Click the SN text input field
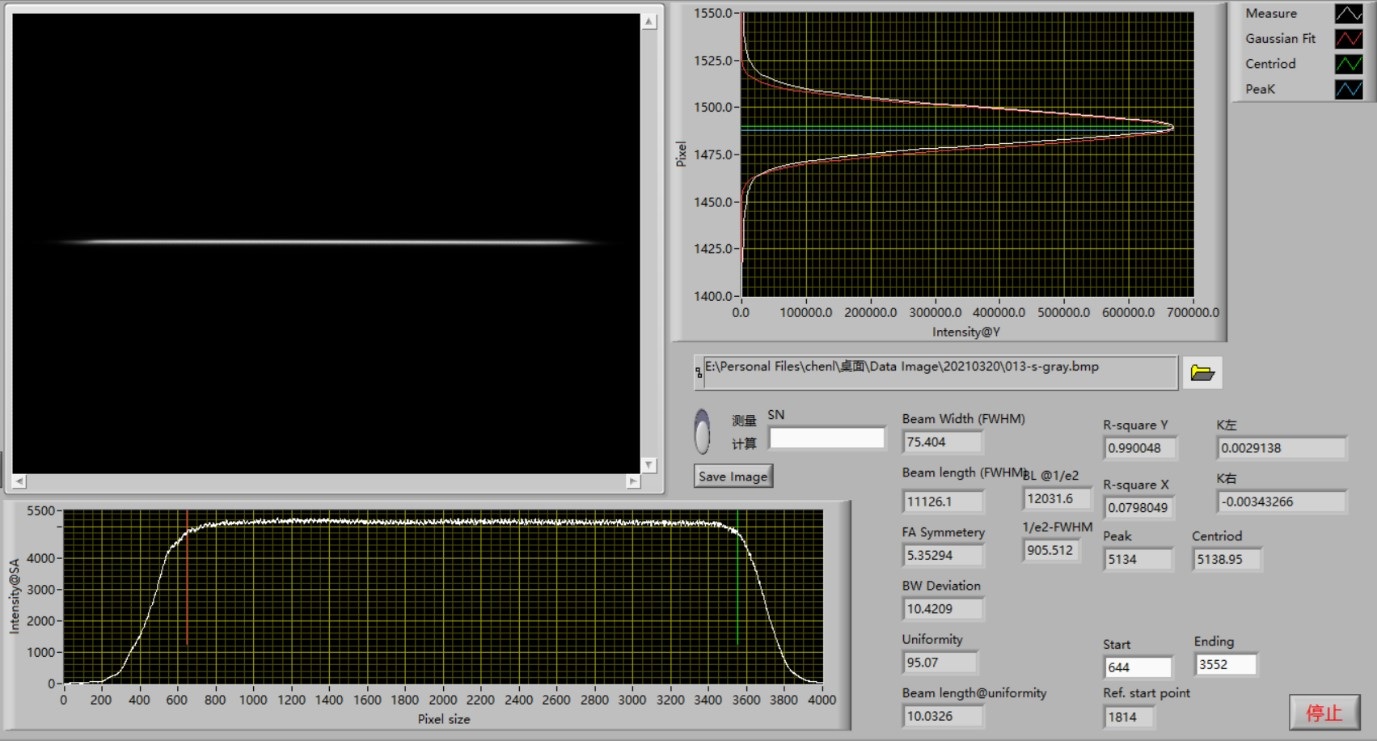Screen dimensions: 1377x741 point(826,438)
